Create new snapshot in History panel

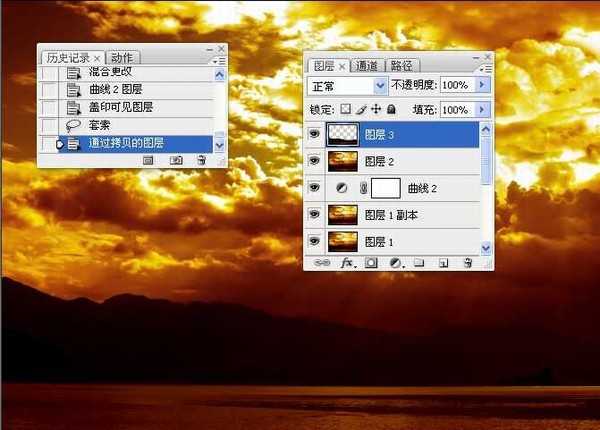(175, 160)
